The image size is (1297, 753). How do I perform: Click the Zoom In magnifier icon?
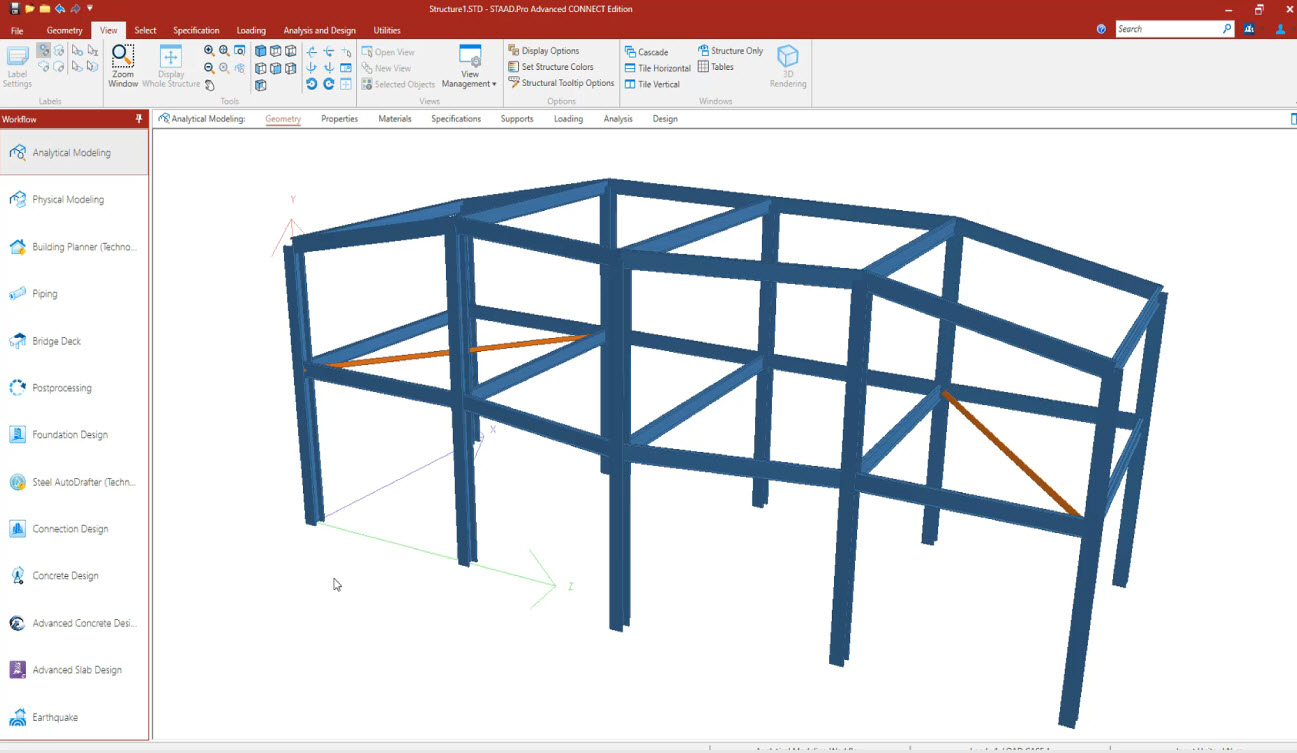click(x=208, y=49)
